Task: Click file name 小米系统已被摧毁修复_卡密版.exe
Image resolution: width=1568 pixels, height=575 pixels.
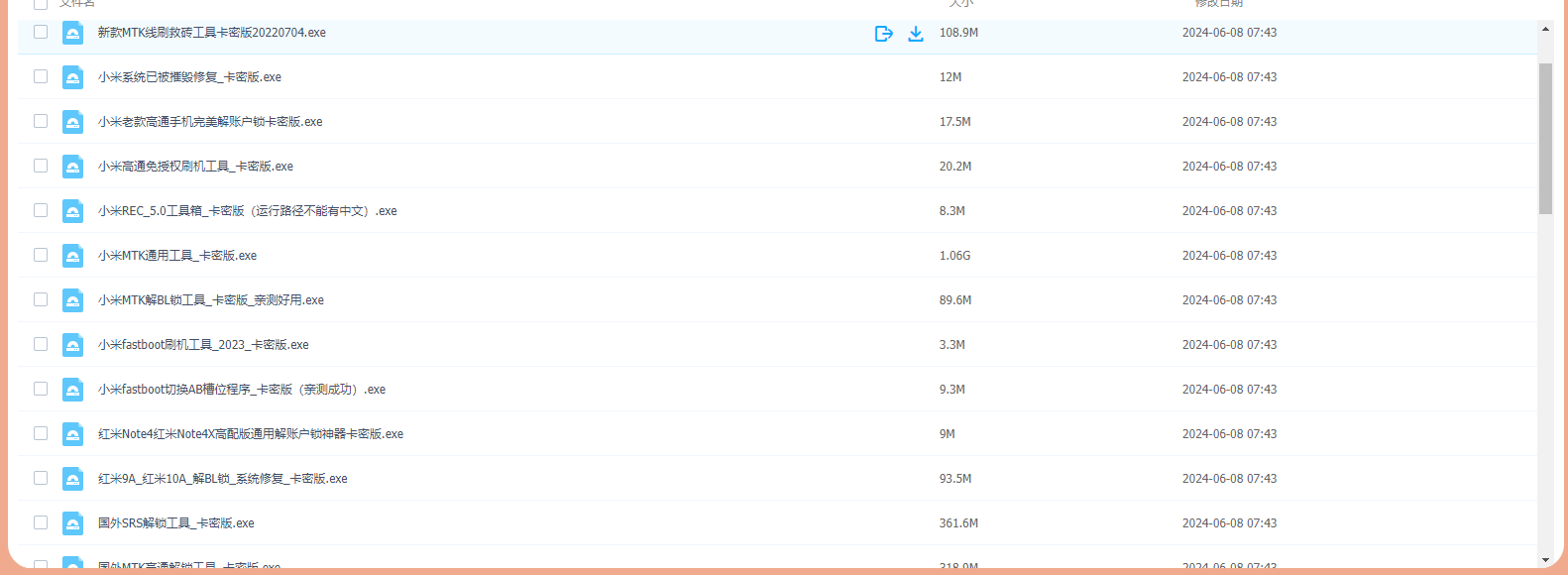Action: [x=189, y=77]
